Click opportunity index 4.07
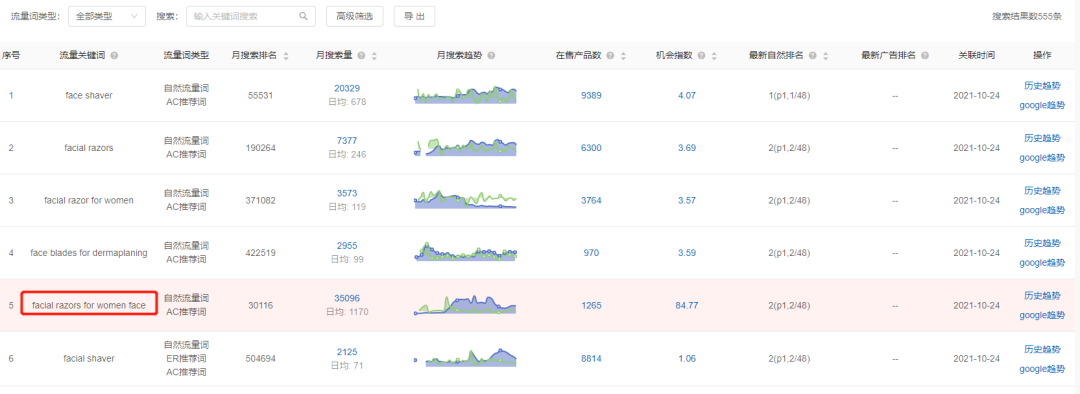Image resolution: width=1080 pixels, height=394 pixels. tap(687, 96)
